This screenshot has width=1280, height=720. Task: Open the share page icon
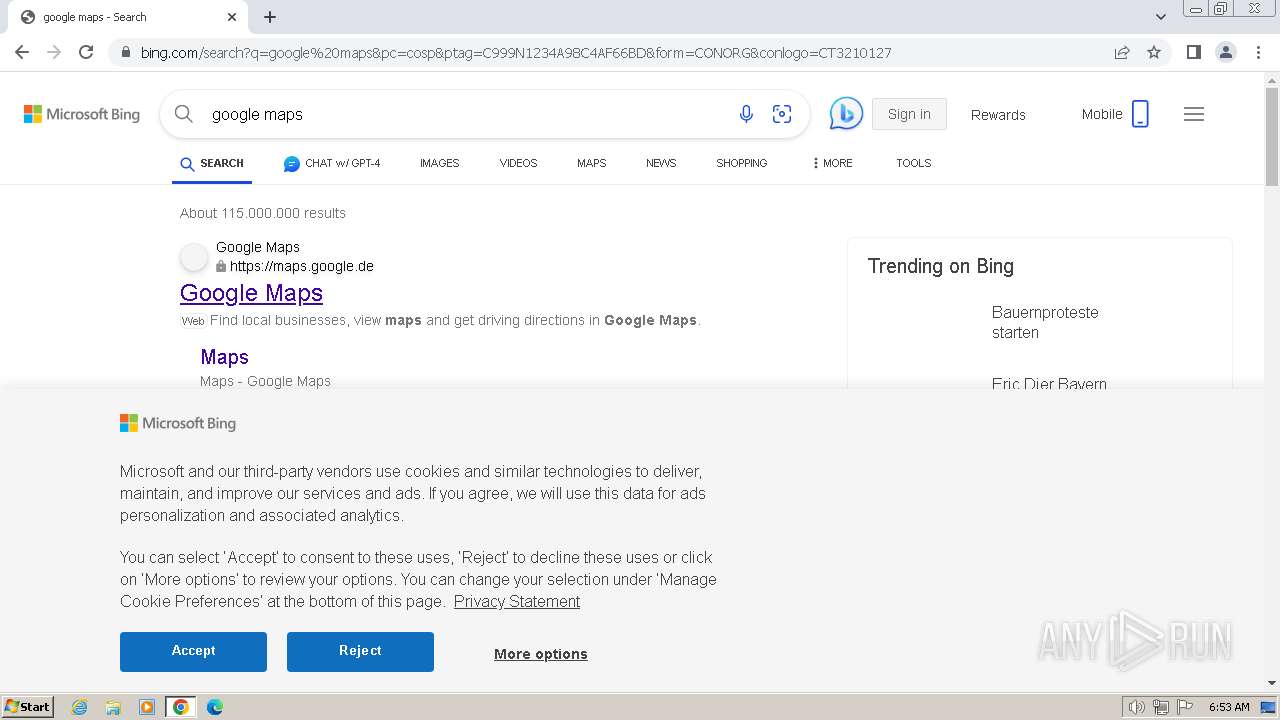1122,52
